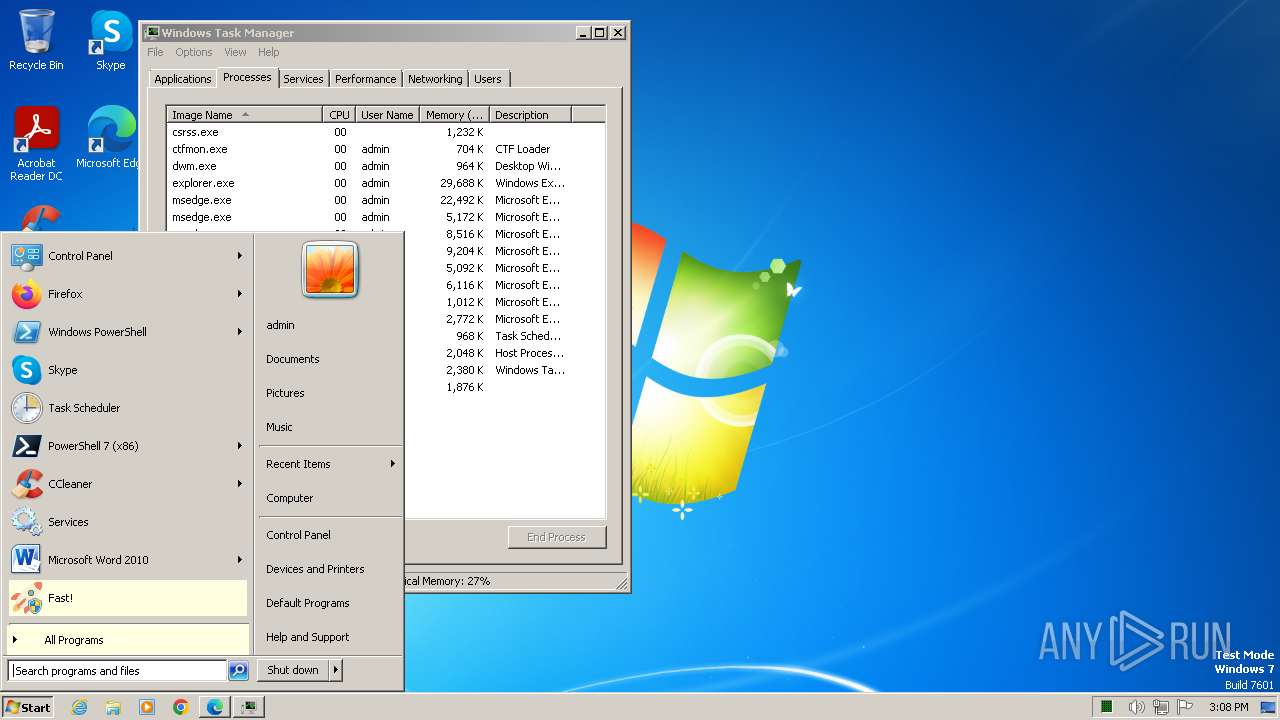Expand Recent Items submenu
Viewport: 1280px width, 720px height.
(330, 464)
